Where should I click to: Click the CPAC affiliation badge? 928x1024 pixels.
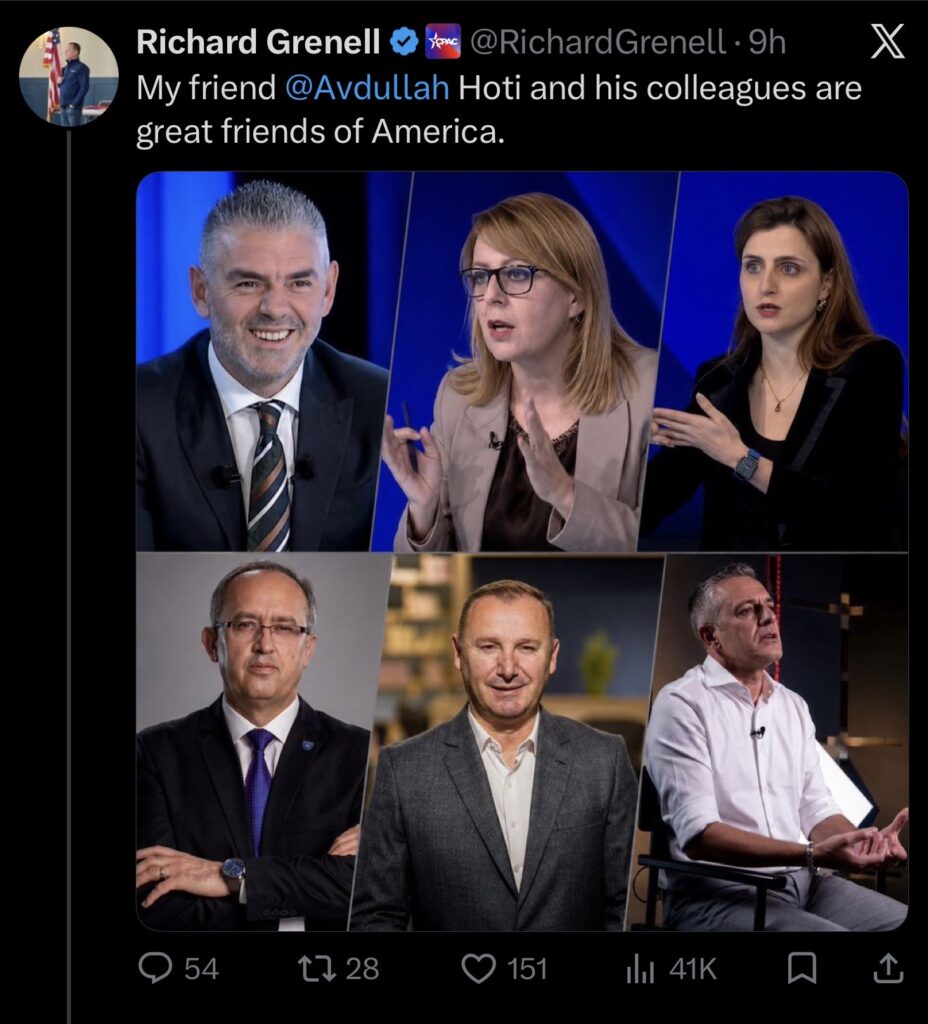click(443, 42)
